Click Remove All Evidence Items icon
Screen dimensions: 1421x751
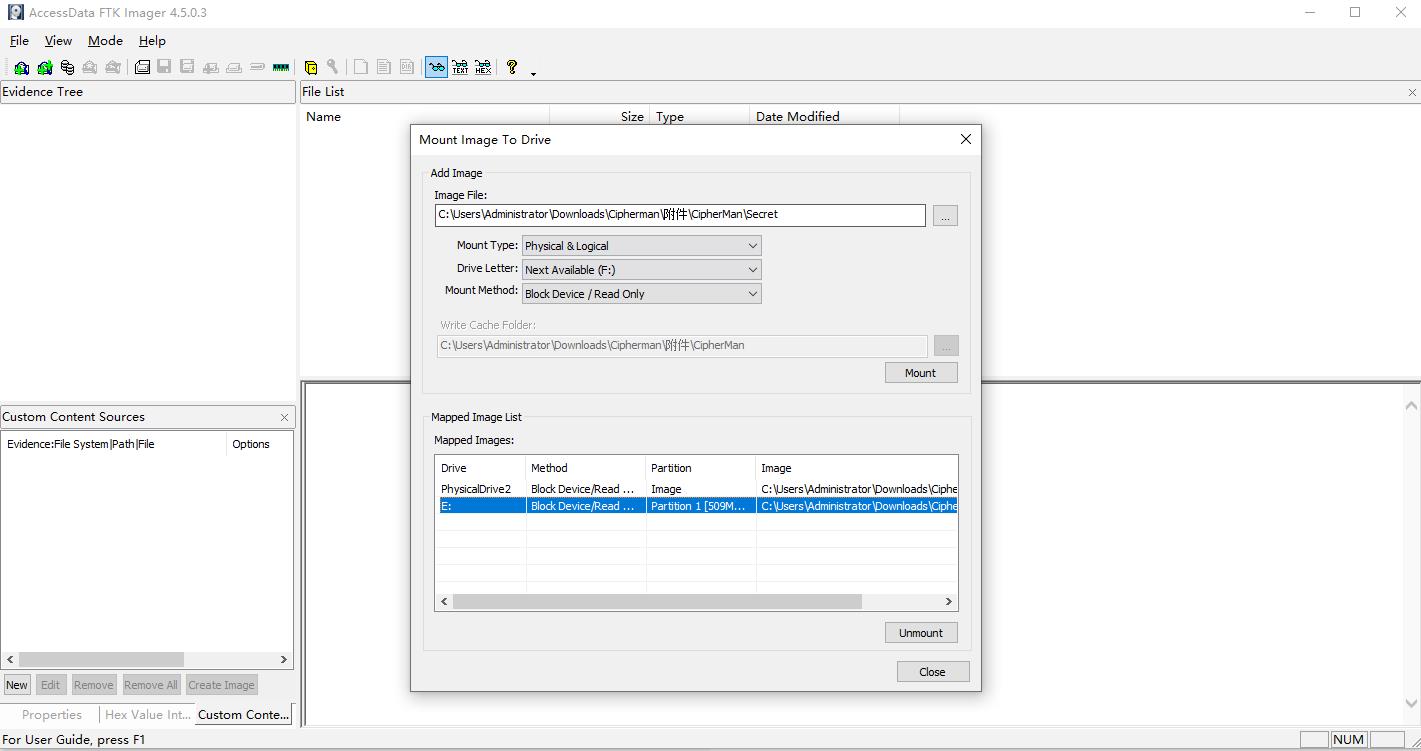point(113,67)
